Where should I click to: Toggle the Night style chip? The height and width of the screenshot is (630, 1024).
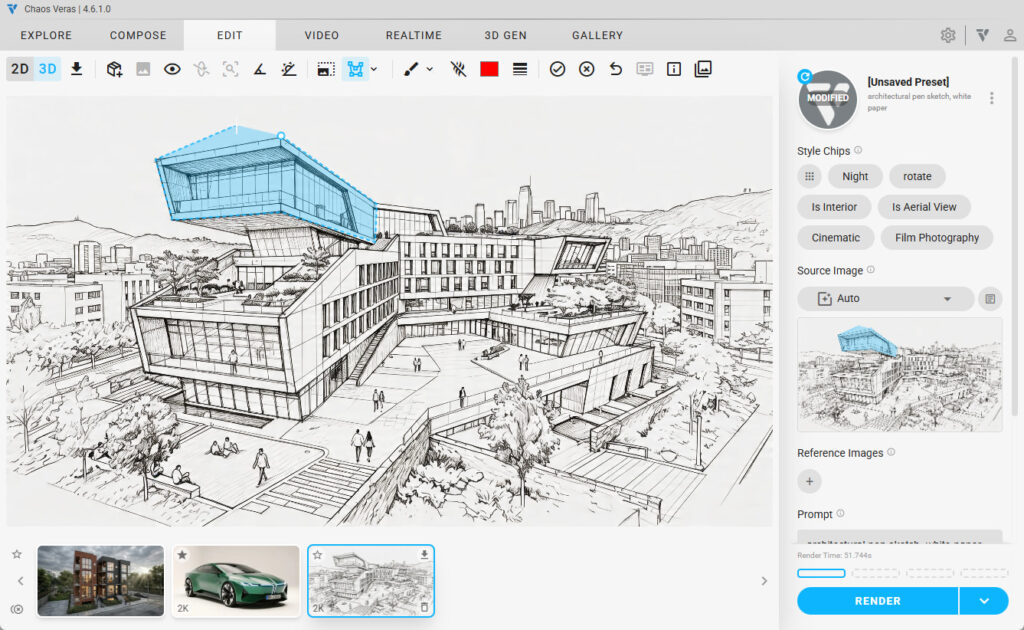855,176
